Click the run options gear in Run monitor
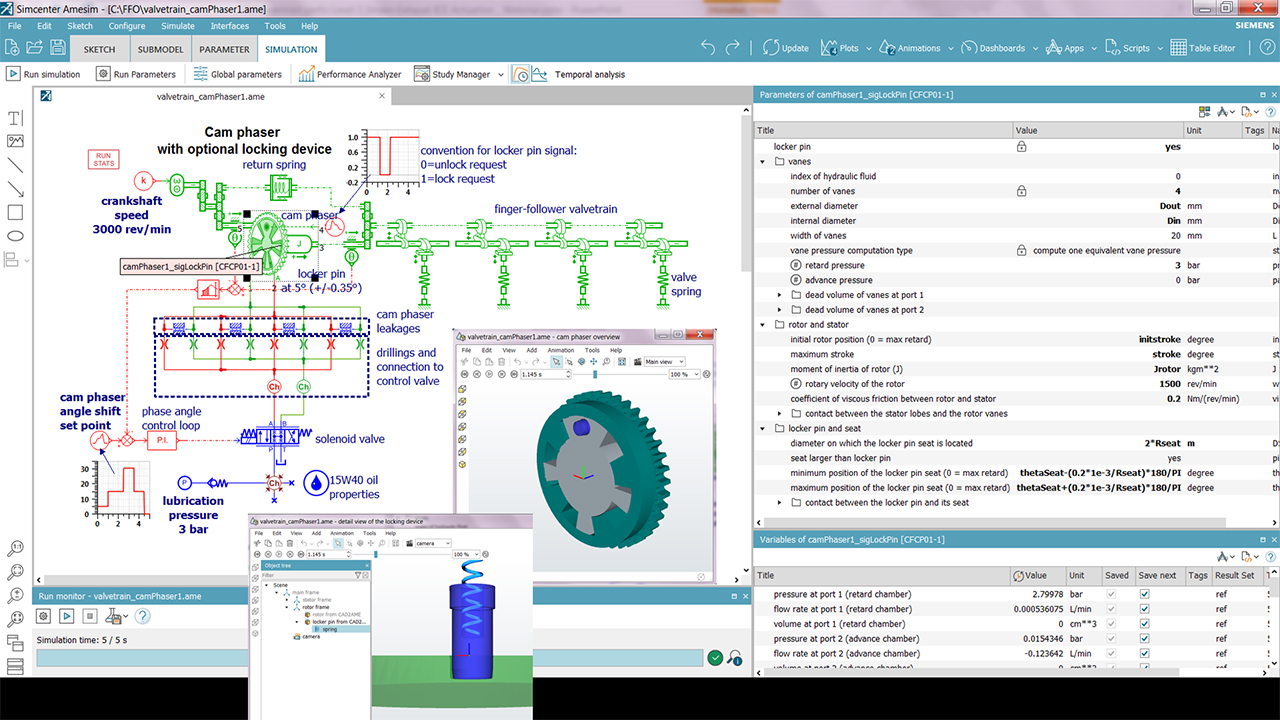Screen dimensions: 1280x720 [x=43, y=616]
